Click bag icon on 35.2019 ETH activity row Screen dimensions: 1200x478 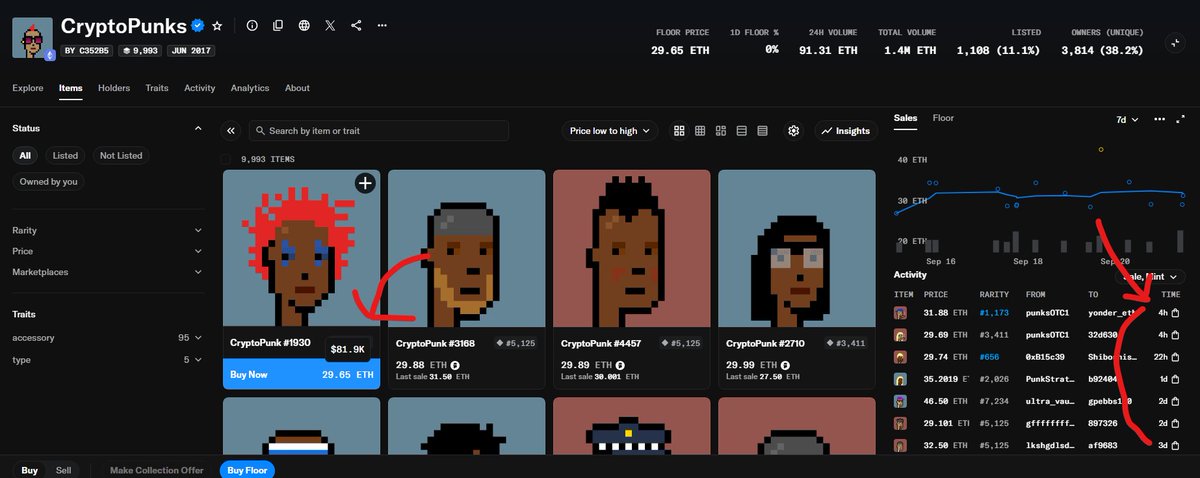pyautogui.click(x=1176, y=379)
